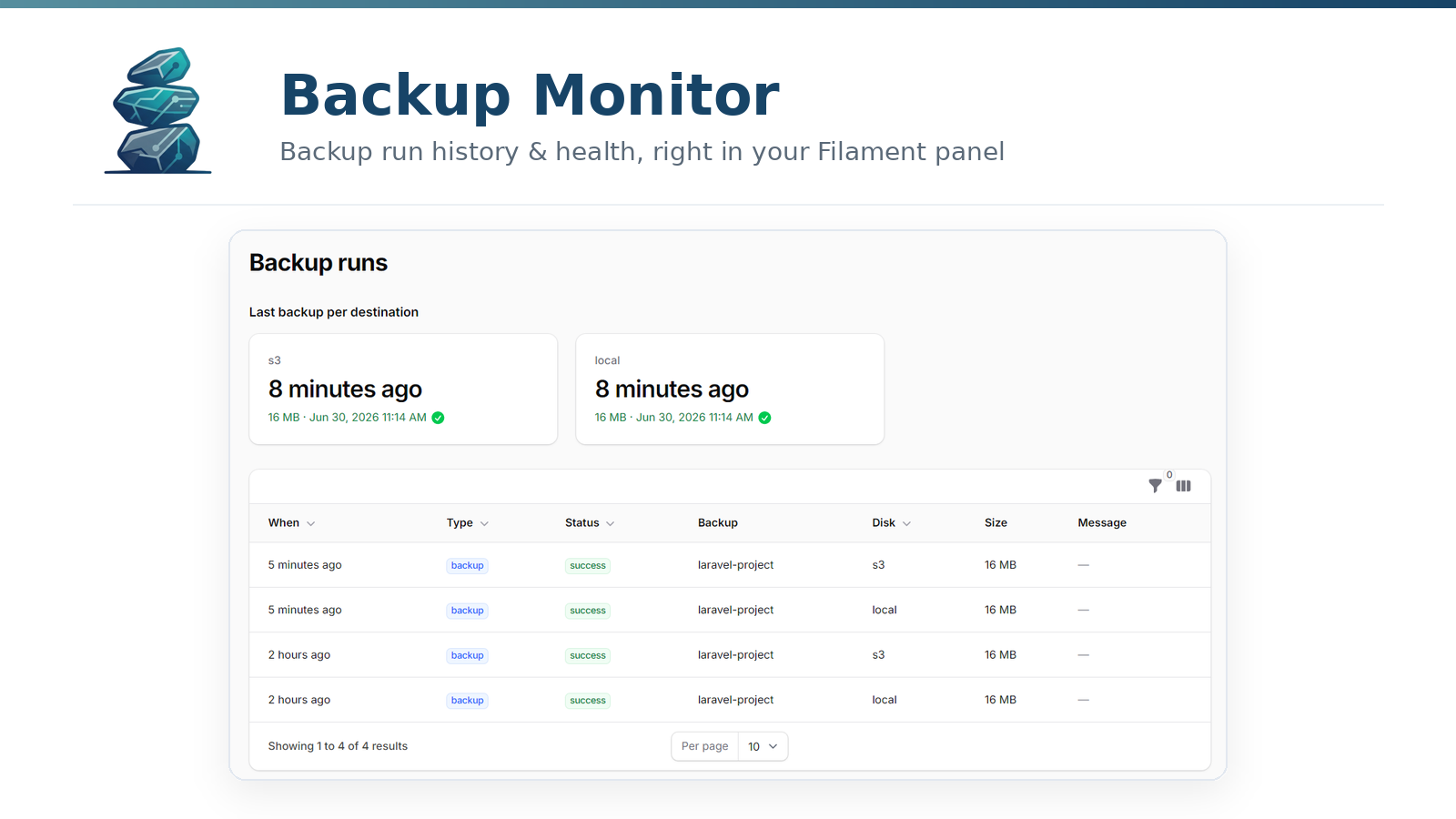Click 'Last backup per destination' label
1456x819 pixels.
(334, 312)
